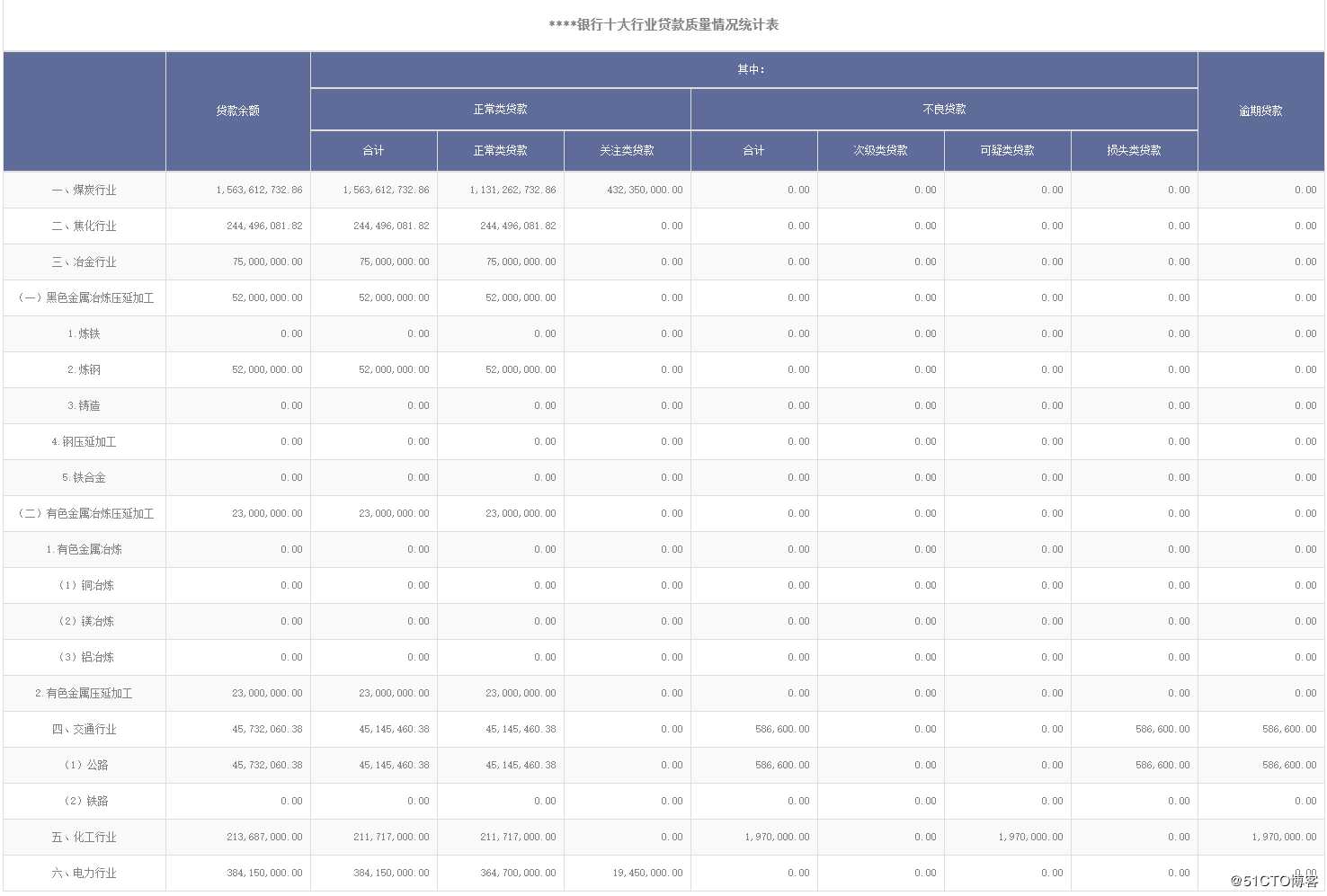Click row label (1)铜冶炼
1327x896 pixels.
pos(85,585)
